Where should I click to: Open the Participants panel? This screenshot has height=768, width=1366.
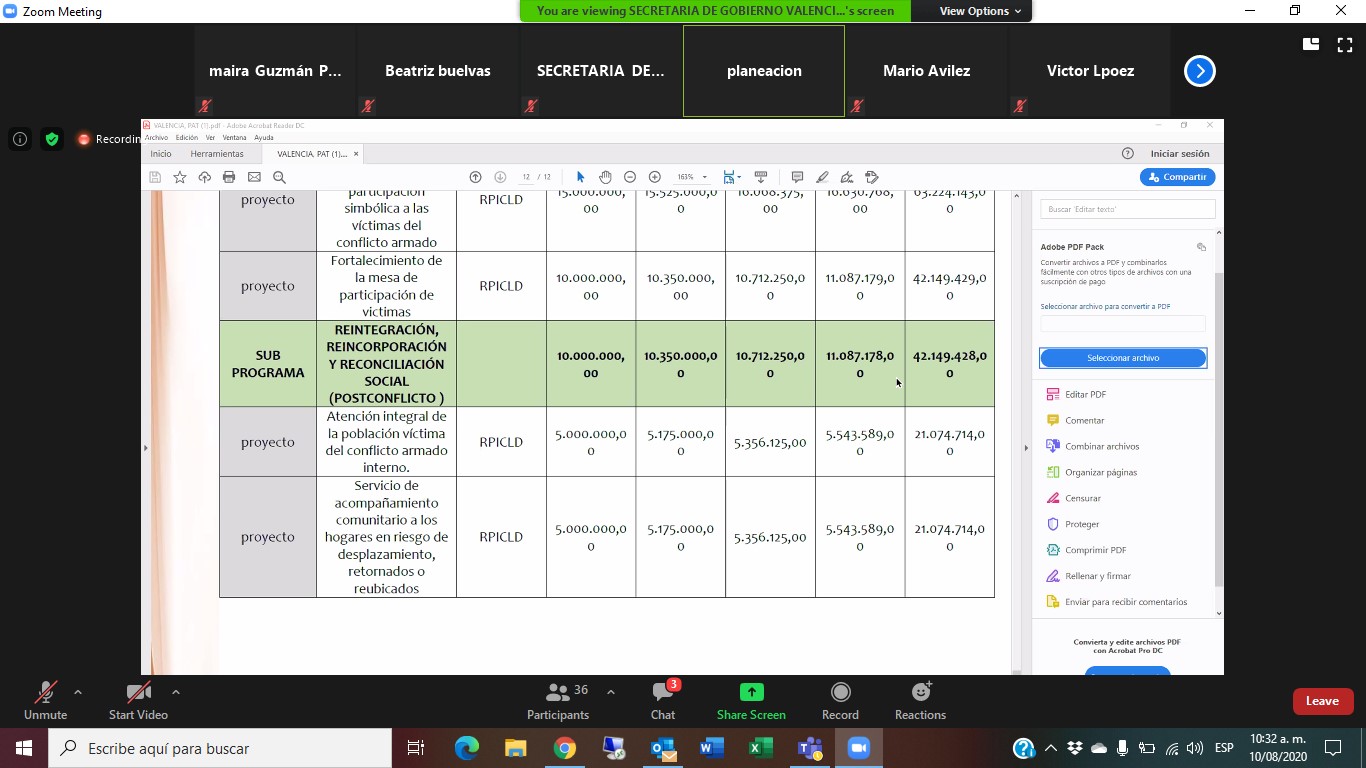(x=558, y=701)
